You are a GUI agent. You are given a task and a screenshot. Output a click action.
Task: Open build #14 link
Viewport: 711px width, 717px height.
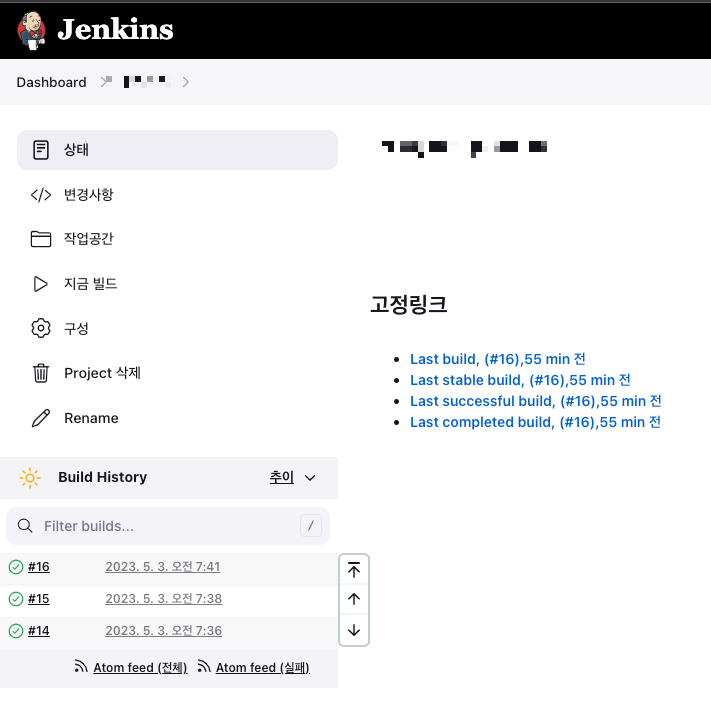click(x=39, y=631)
